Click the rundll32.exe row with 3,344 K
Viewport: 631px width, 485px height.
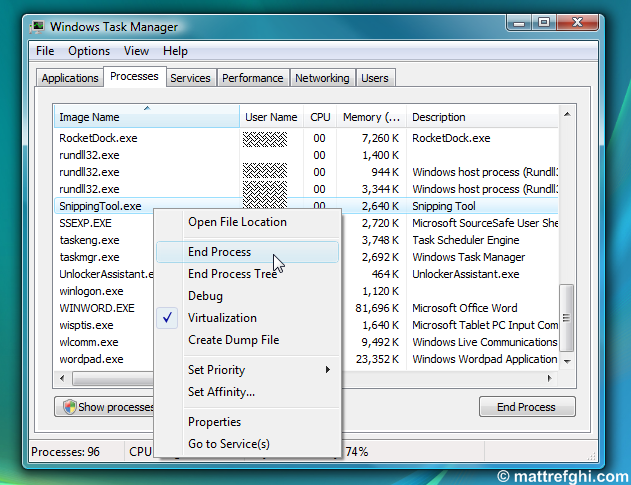click(x=306, y=189)
